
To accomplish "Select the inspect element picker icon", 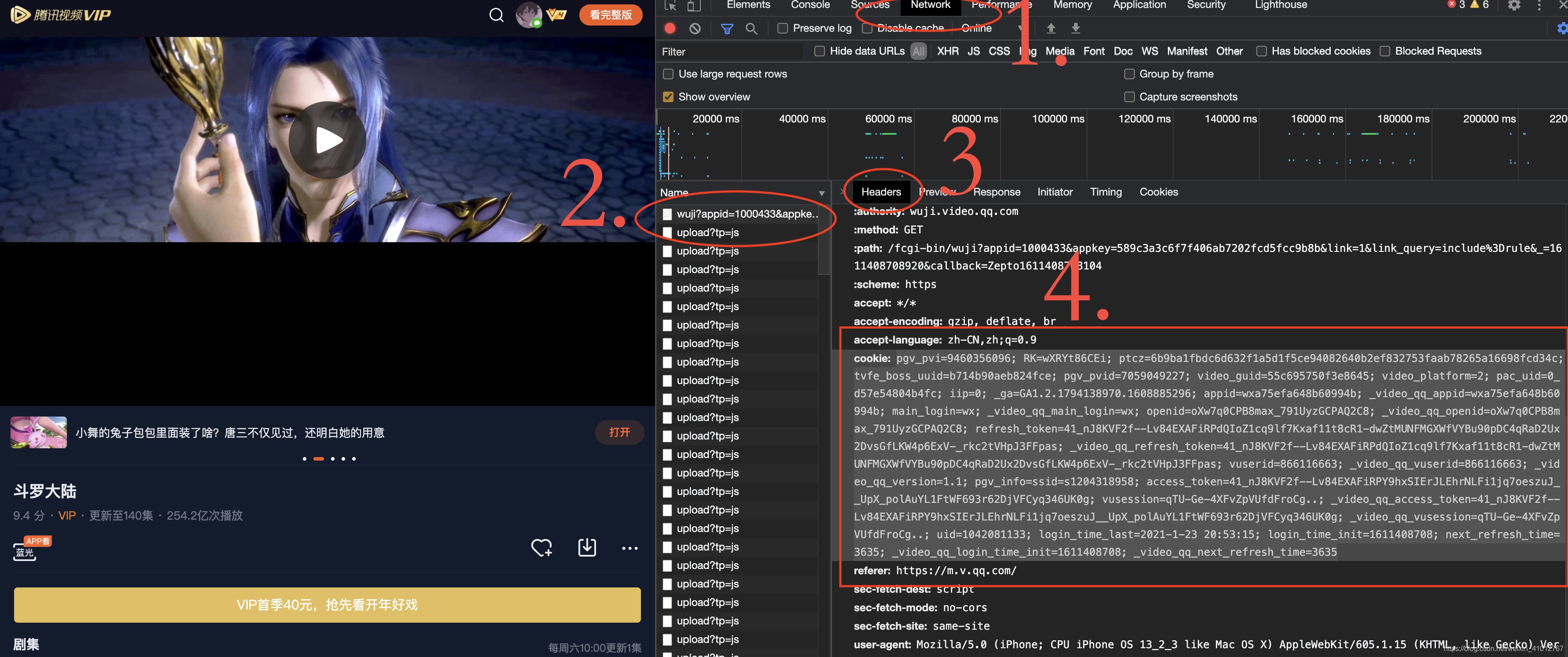I will [x=670, y=5].
